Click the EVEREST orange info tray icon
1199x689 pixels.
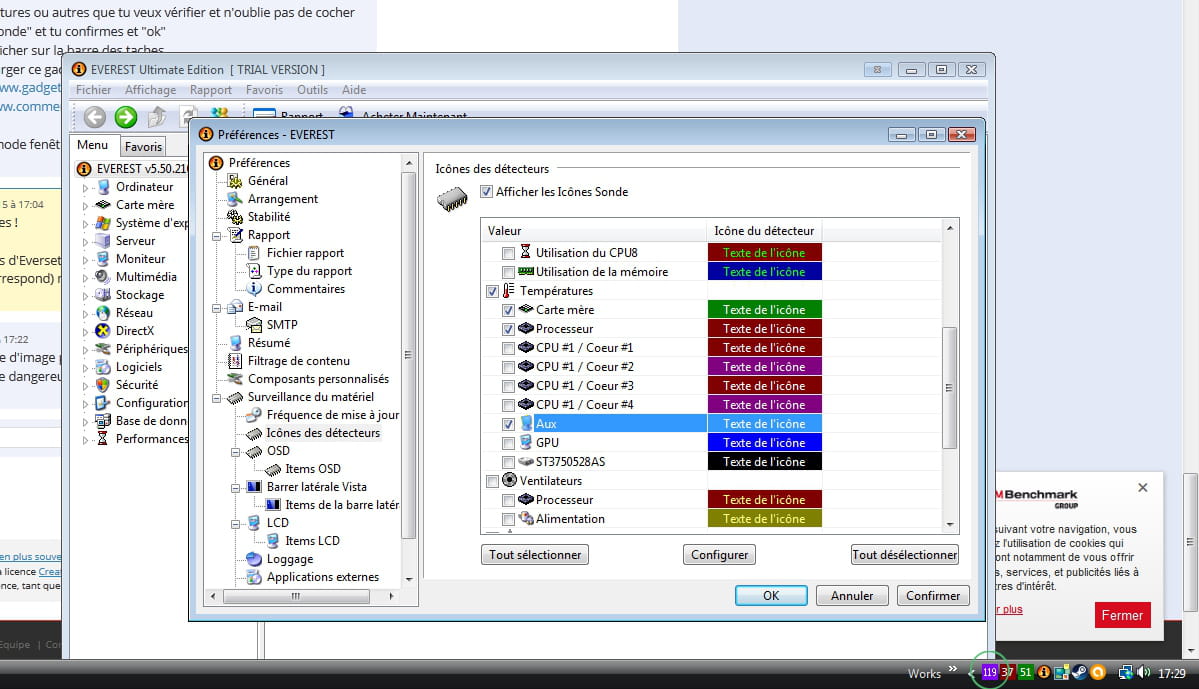1044,673
